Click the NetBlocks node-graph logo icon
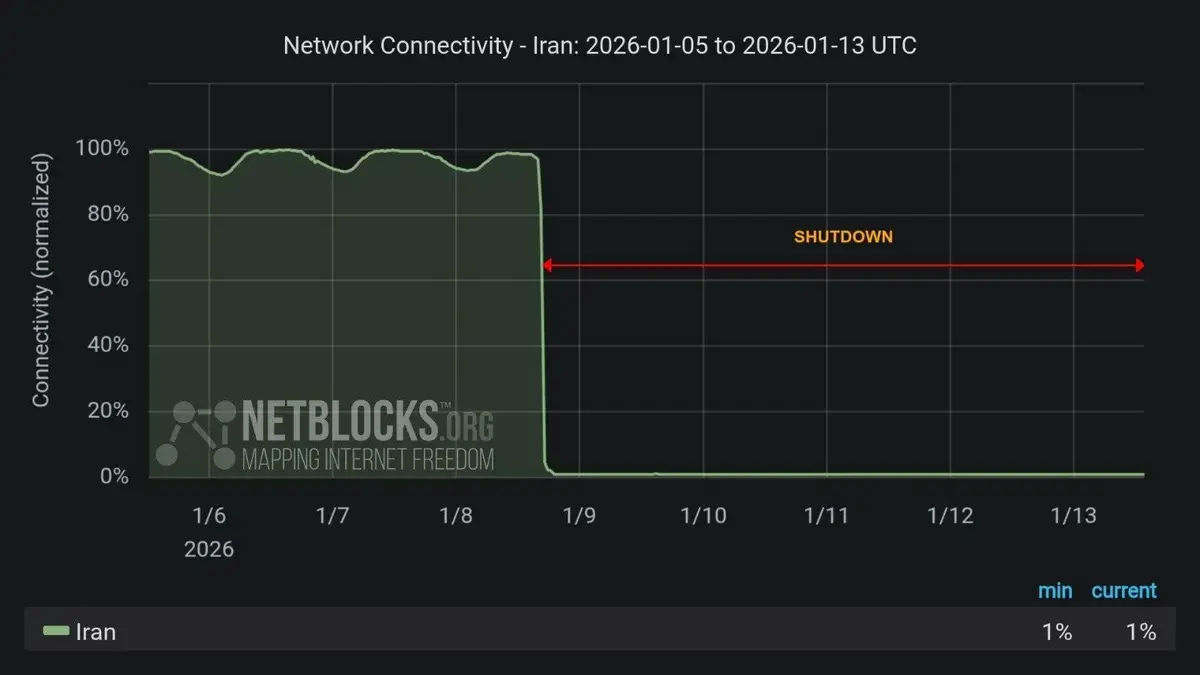The height and width of the screenshot is (675, 1200). coord(196,434)
